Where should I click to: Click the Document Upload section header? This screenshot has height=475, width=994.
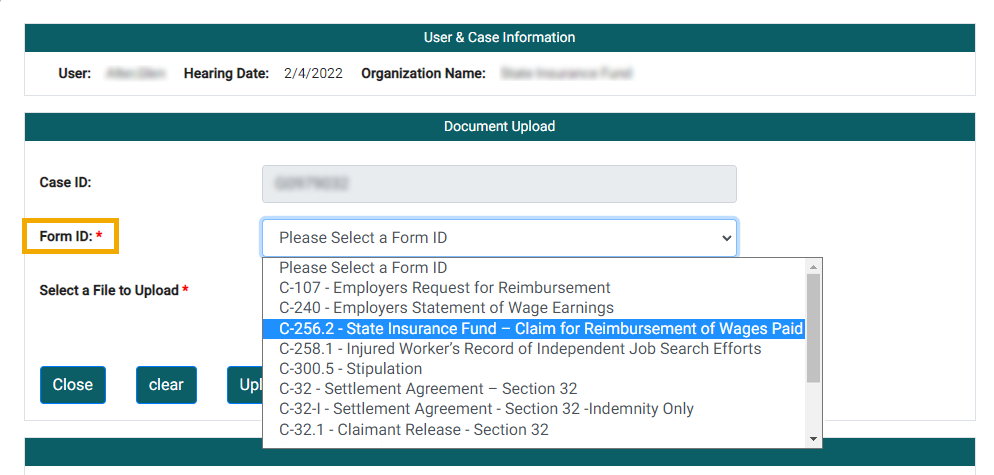click(499, 127)
